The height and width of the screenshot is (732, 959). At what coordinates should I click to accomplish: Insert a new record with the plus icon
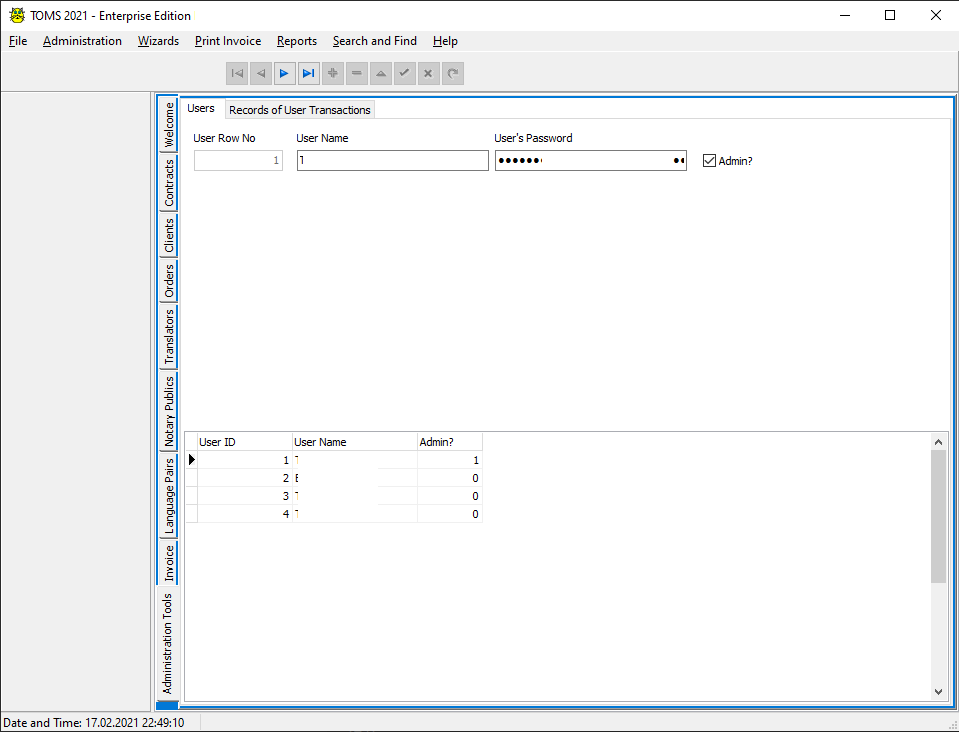coord(333,72)
